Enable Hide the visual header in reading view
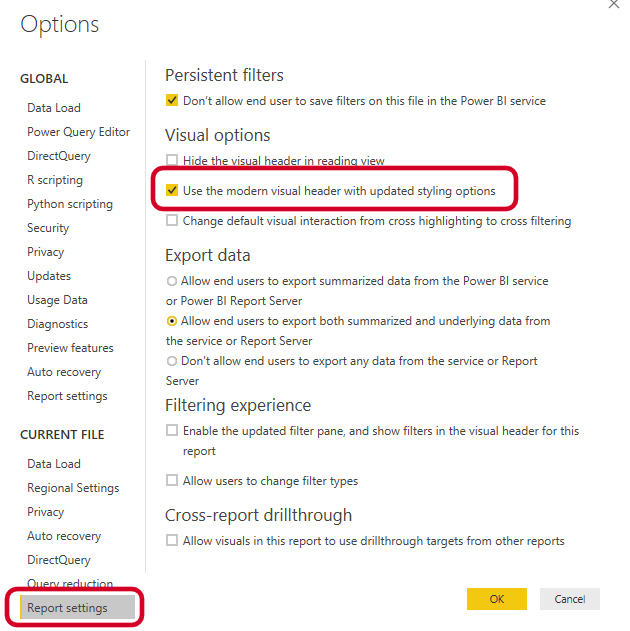The image size is (630, 631). tap(172, 160)
